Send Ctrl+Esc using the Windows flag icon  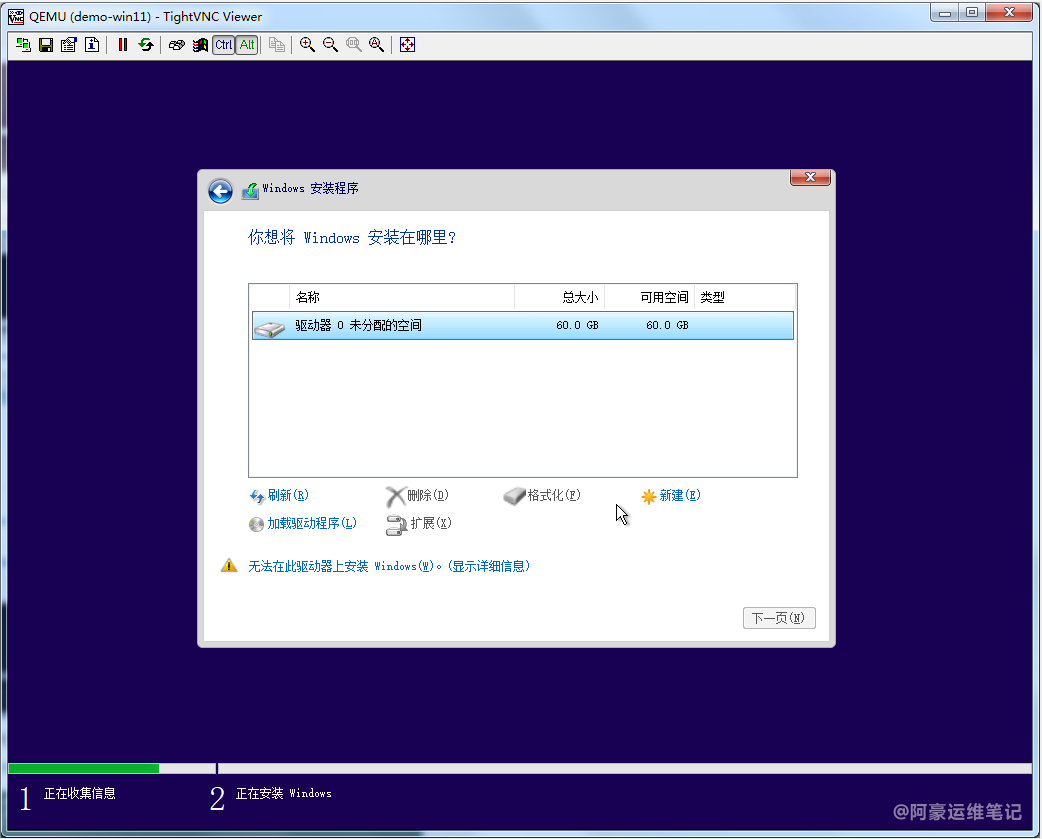pos(200,45)
